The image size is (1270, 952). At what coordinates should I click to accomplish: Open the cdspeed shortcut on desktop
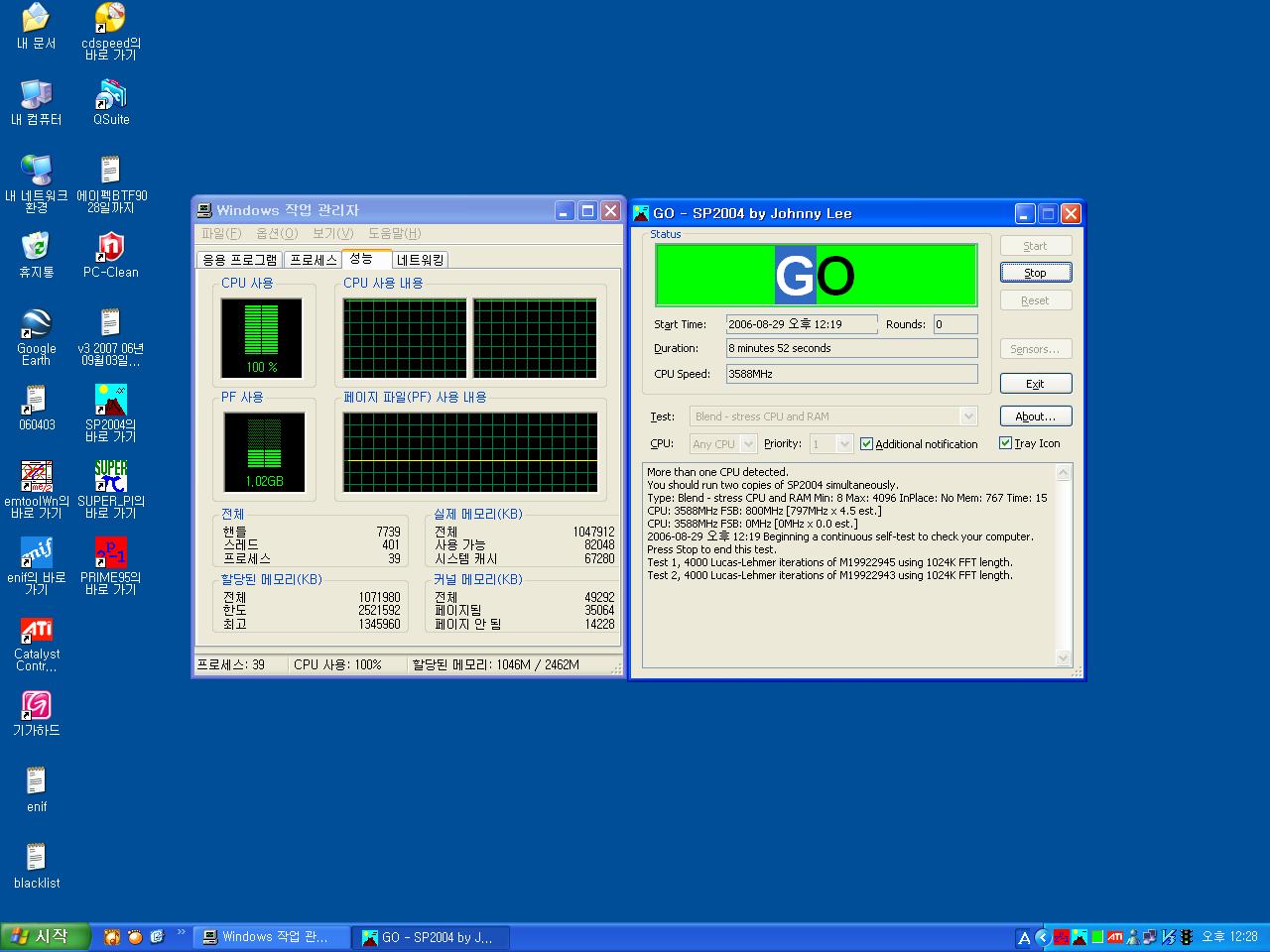110,32
